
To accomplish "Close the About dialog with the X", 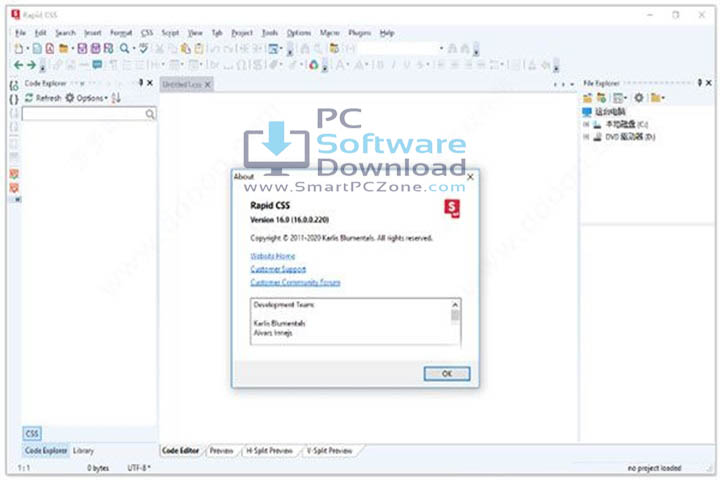I will point(470,177).
